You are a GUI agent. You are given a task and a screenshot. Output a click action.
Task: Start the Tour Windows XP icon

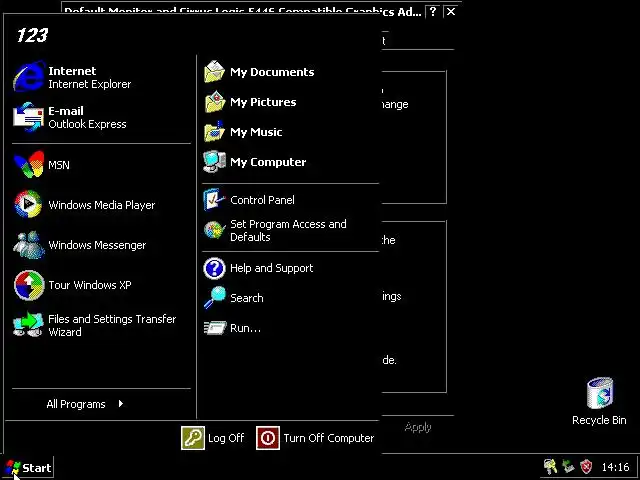pos(29,285)
